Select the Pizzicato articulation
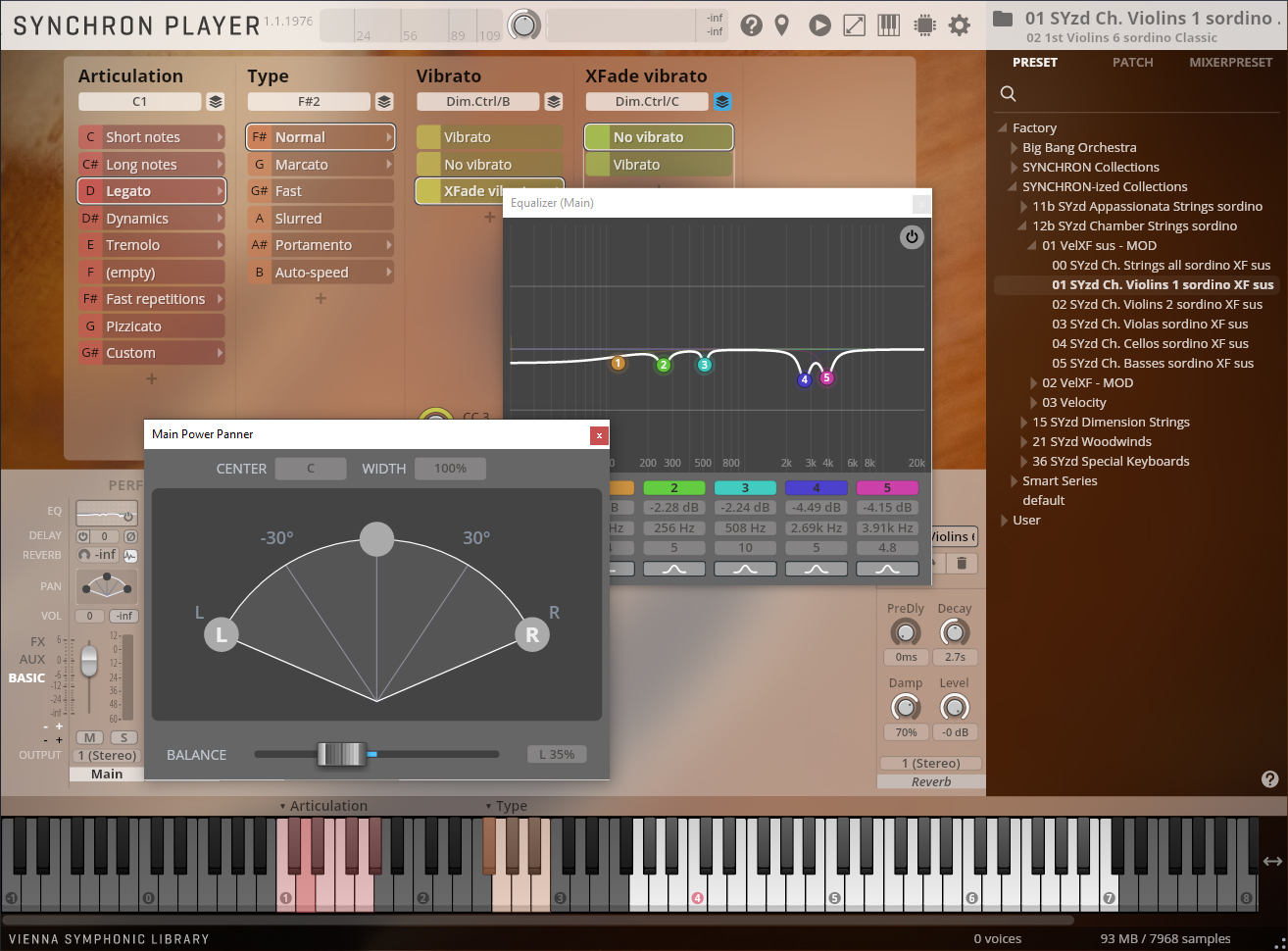The image size is (1288, 951). (152, 326)
